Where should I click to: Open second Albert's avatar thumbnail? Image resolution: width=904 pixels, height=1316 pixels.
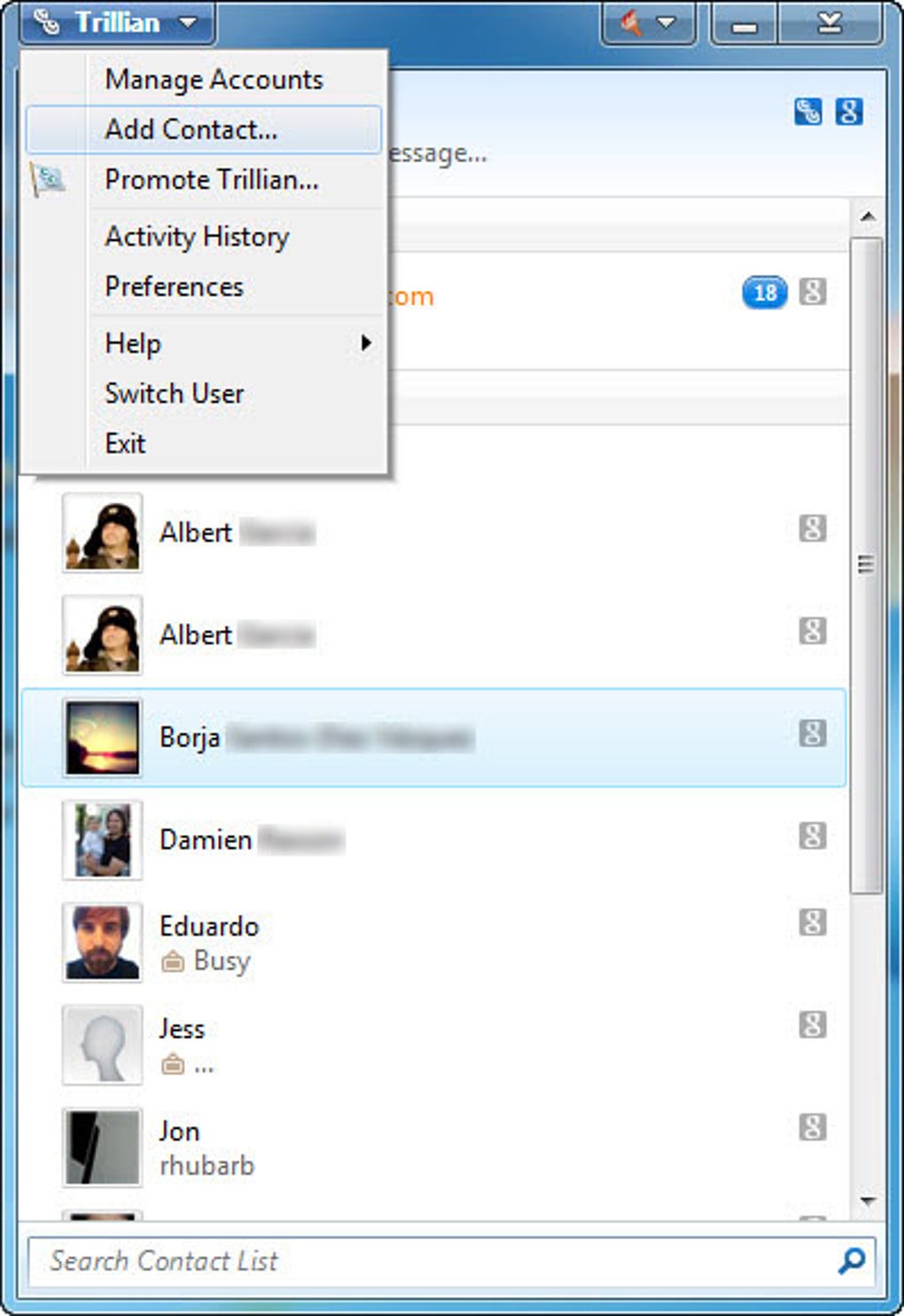(102, 635)
